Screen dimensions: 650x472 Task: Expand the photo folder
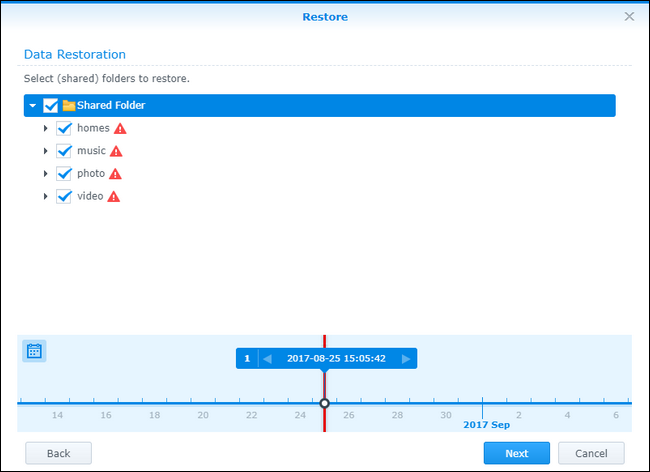[46, 174]
